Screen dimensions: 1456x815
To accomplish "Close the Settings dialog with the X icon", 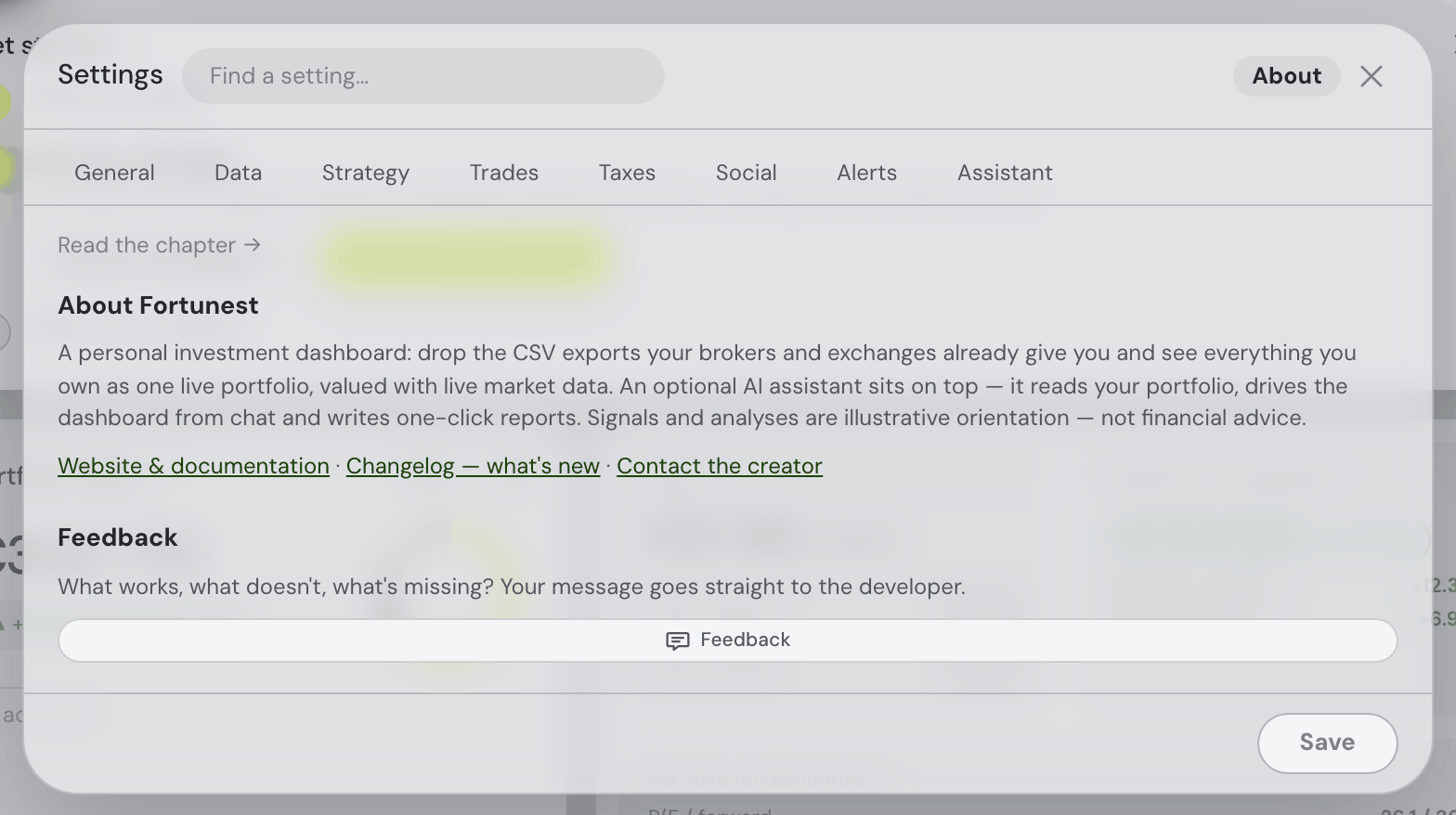I will click(1371, 76).
